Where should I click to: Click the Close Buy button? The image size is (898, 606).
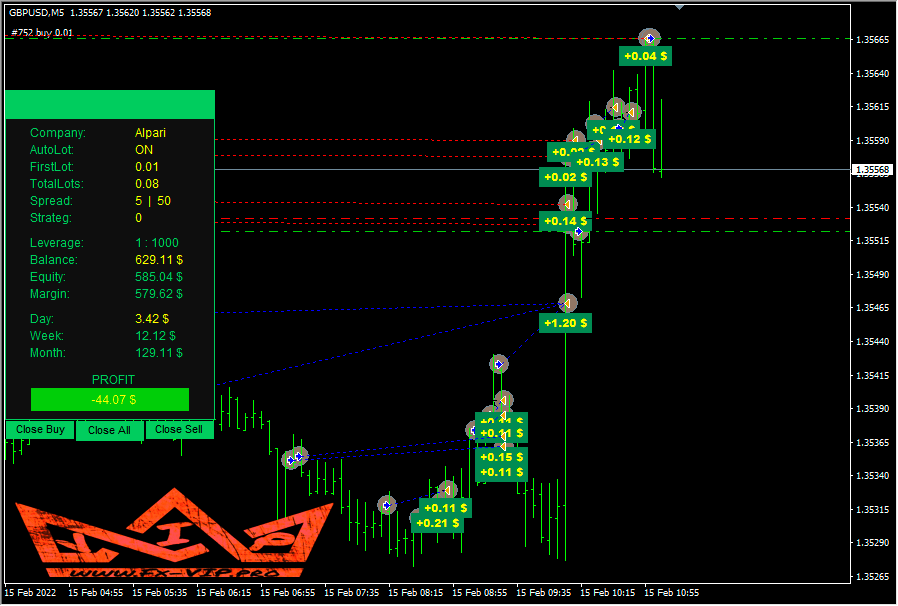[40, 430]
